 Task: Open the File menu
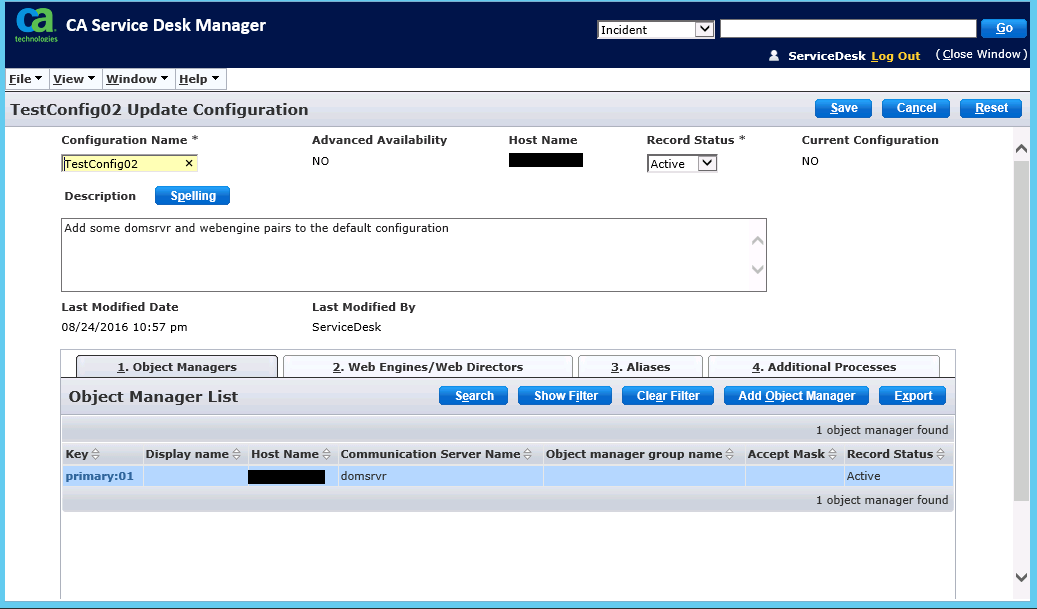pyautogui.click(x=25, y=79)
